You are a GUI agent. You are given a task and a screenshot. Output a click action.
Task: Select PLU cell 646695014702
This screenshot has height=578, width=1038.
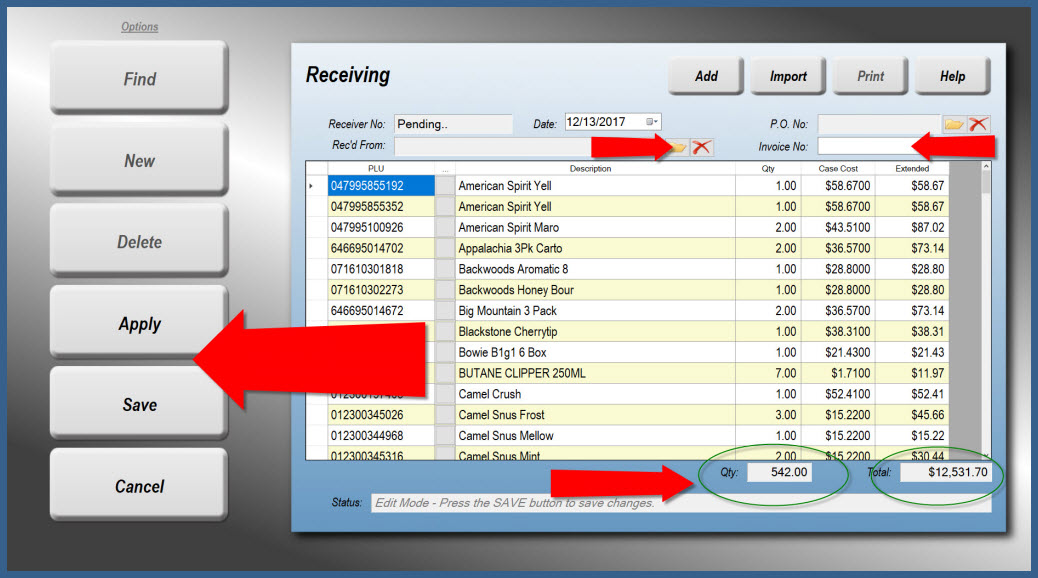pos(381,248)
